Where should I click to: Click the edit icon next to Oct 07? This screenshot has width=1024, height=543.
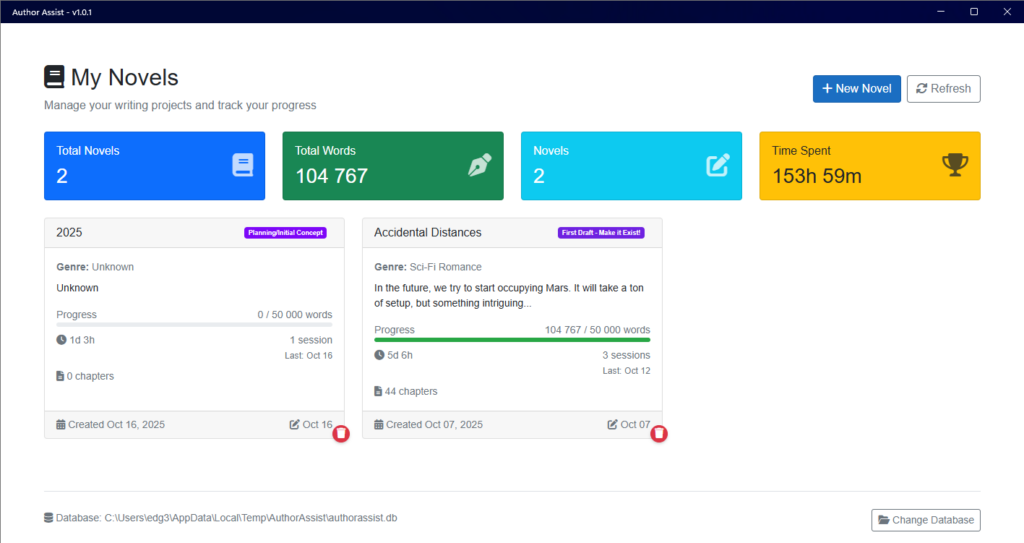coord(612,425)
